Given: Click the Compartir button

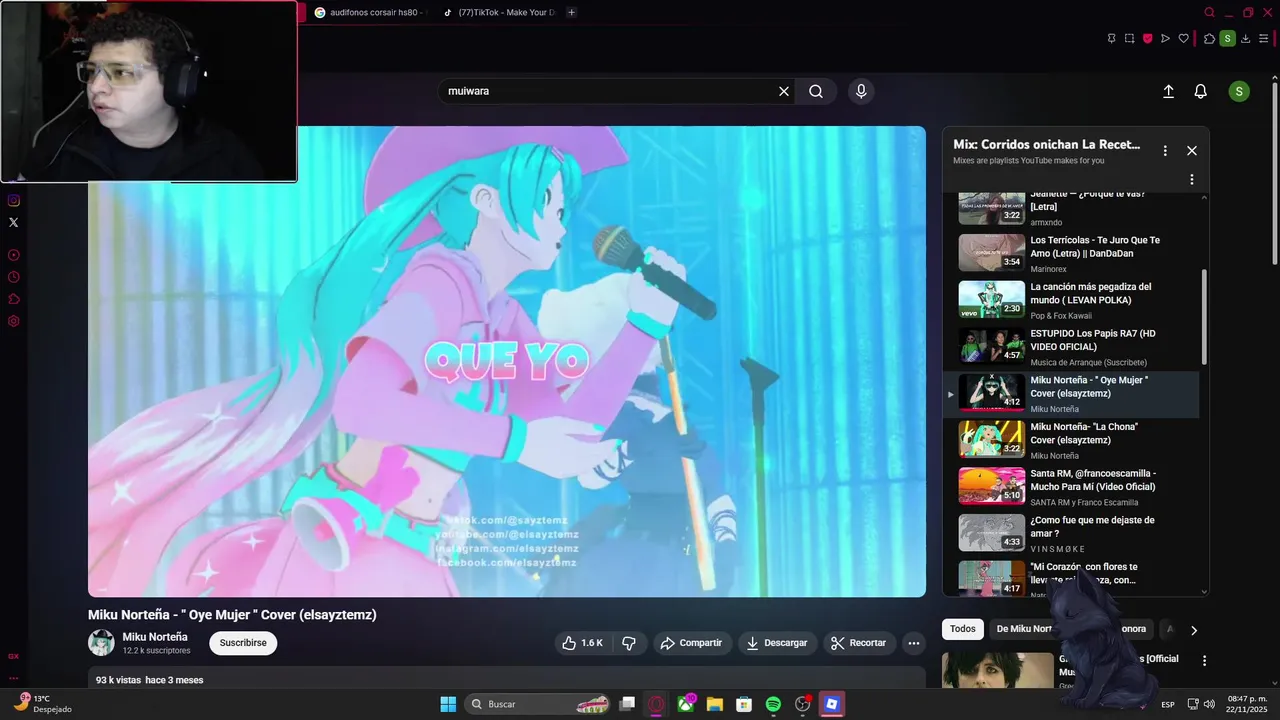Looking at the screenshot, I should [x=691, y=643].
